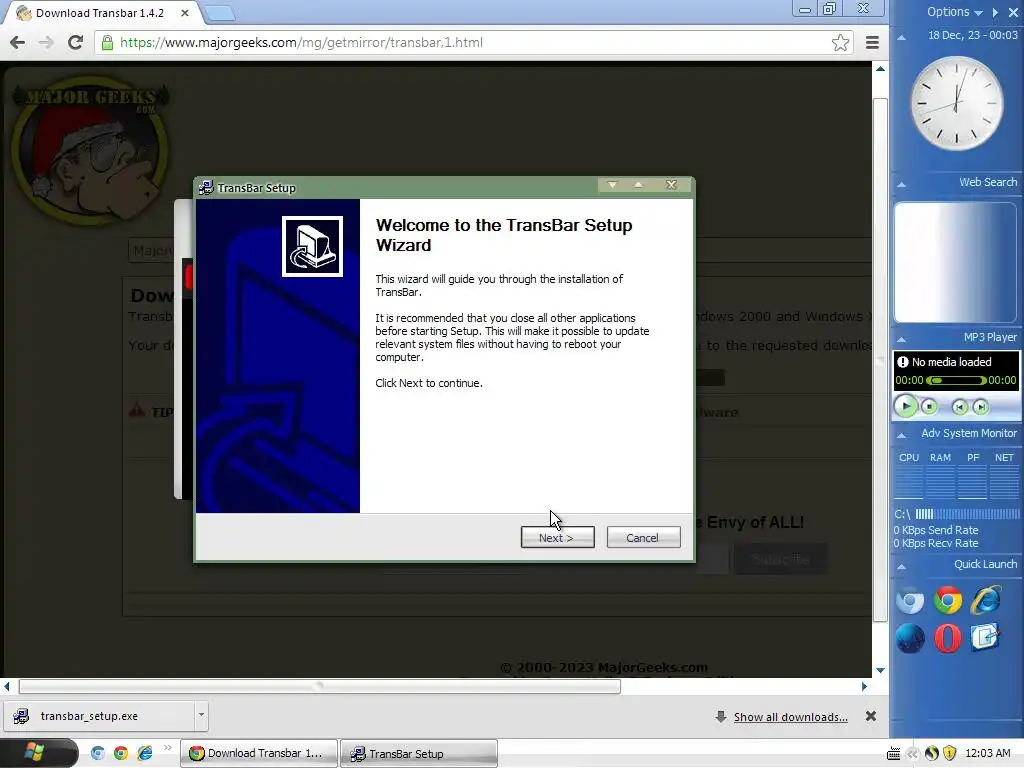Close the Chrome downloads bar
The width and height of the screenshot is (1024, 768).
(871, 716)
